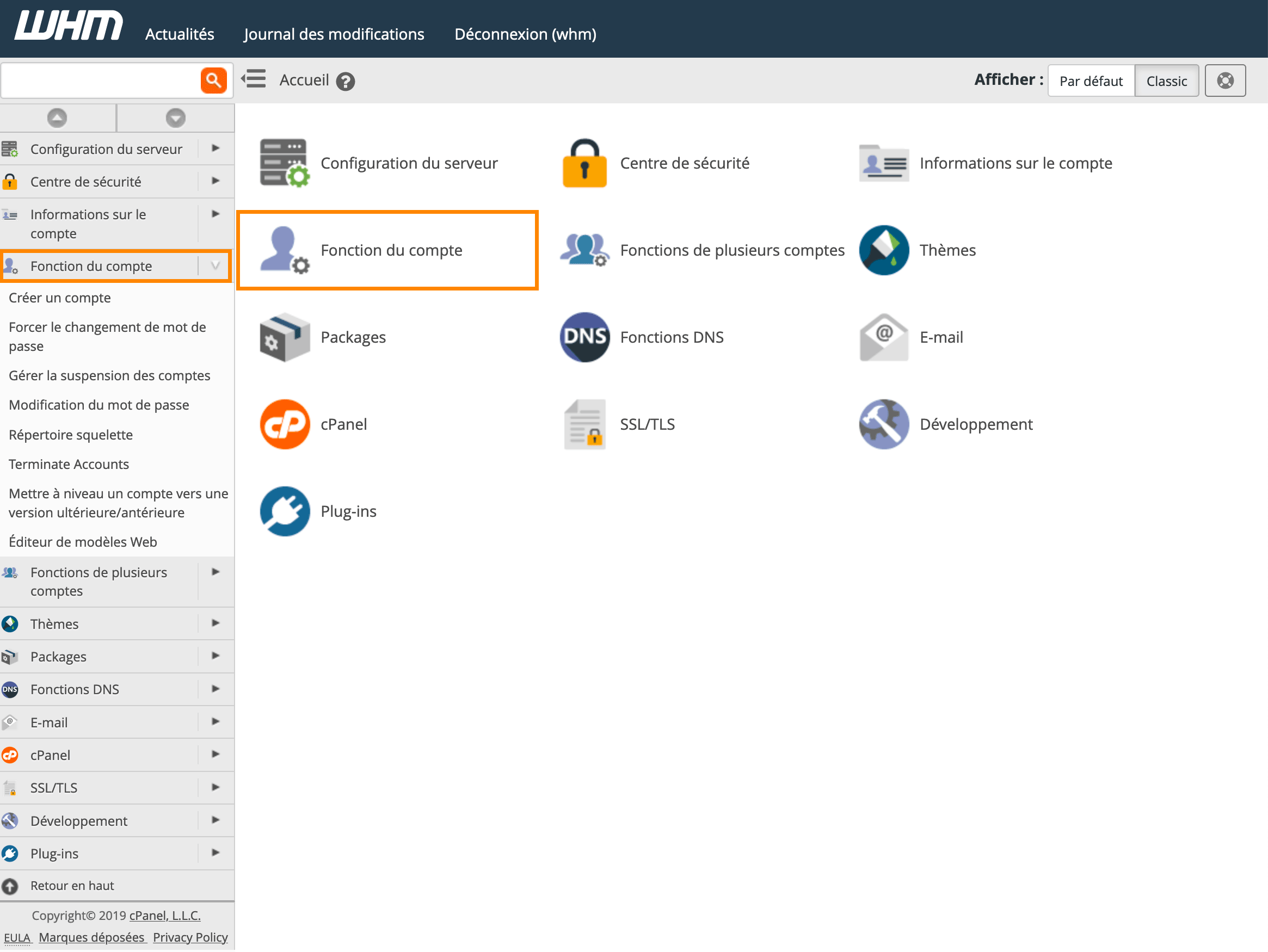1268x952 pixels.
Task: Open the SSL/TLS certificate icon
Action: click(584, 424)
